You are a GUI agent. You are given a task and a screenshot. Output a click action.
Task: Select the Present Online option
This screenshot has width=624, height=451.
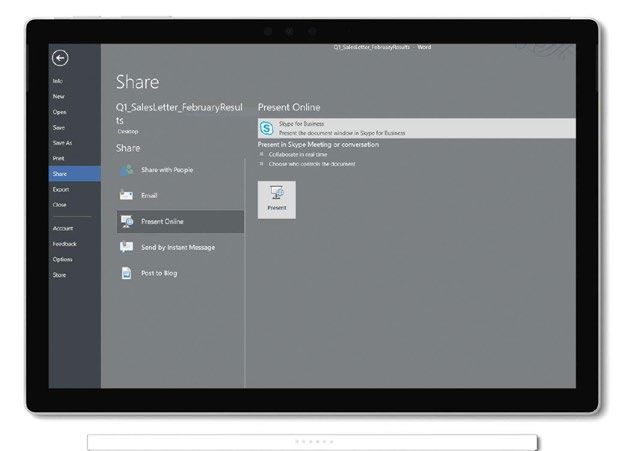click(x=180, y=222)
